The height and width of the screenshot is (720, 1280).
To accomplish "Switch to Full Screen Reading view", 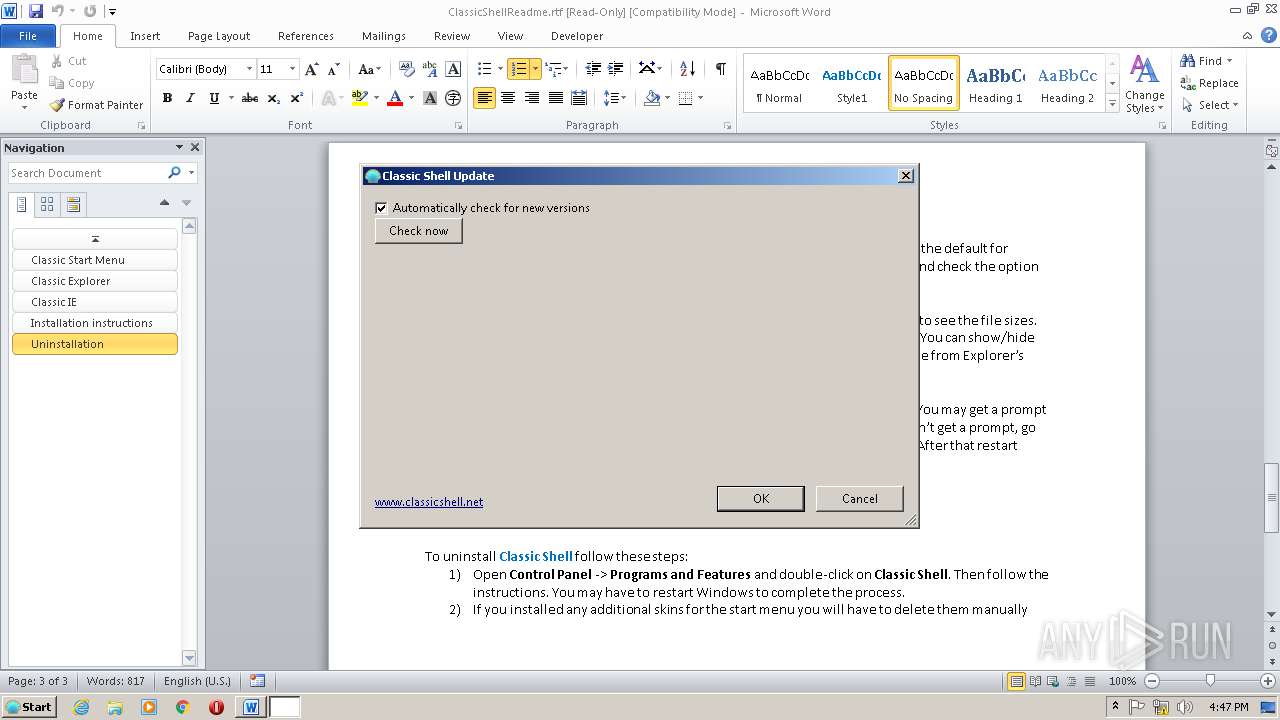I will pos(1035,681).
